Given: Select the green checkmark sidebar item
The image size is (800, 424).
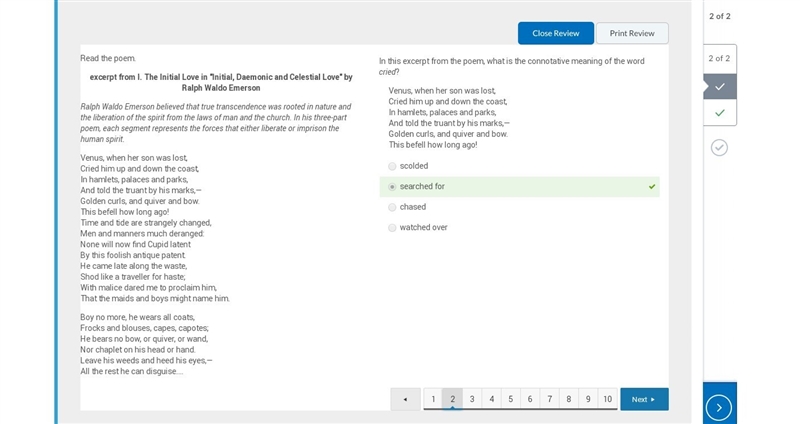Looking at the screenshot, I should click(719, 113).
